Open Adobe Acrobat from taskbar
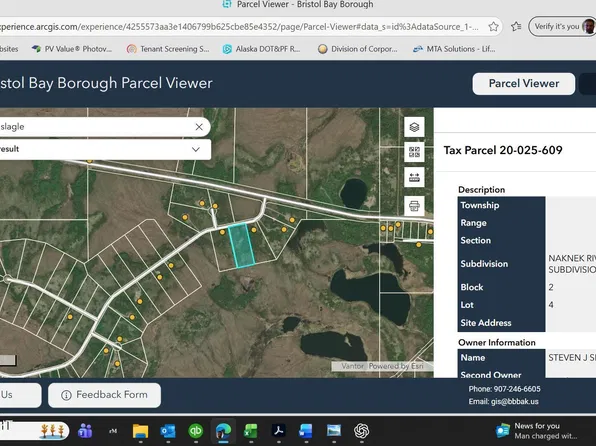The height and width of the screenshot is (446, 596). tap(279, 431)
